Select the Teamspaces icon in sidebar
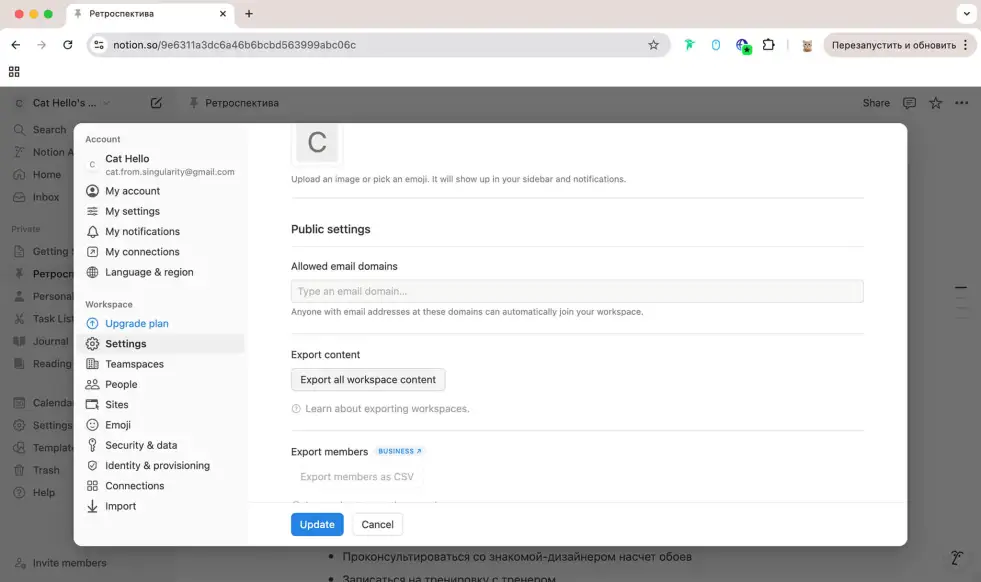Image resolution: width=981 pixels, height=582 pixels. pyautogui.click(x=93, y=364)
